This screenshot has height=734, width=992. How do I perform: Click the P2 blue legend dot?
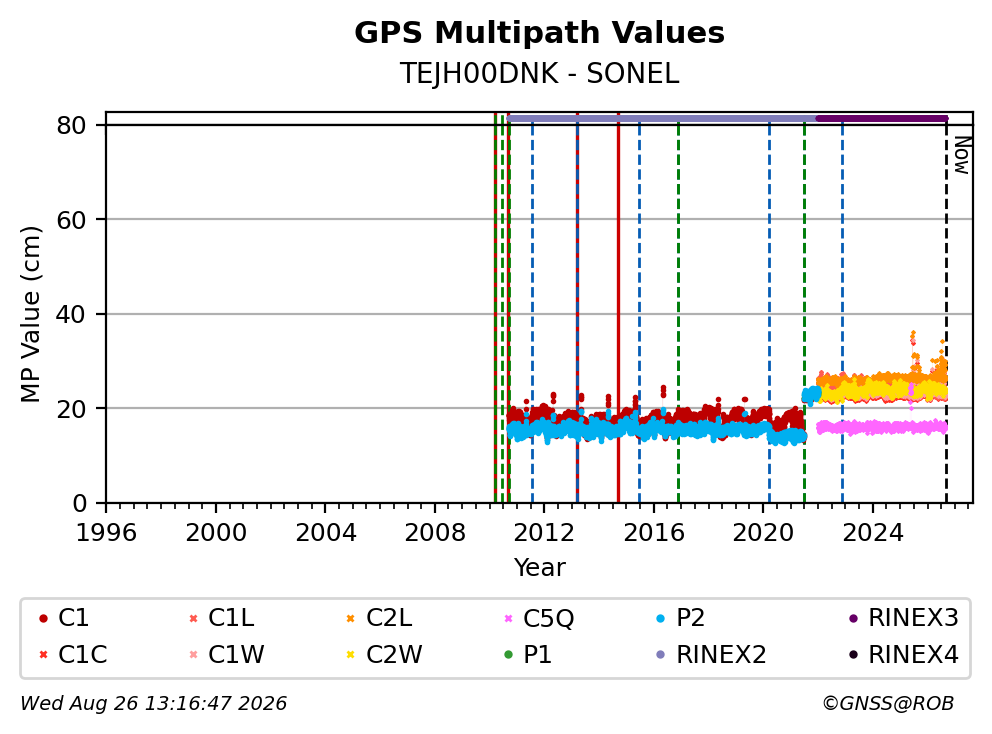coord(661,618)
